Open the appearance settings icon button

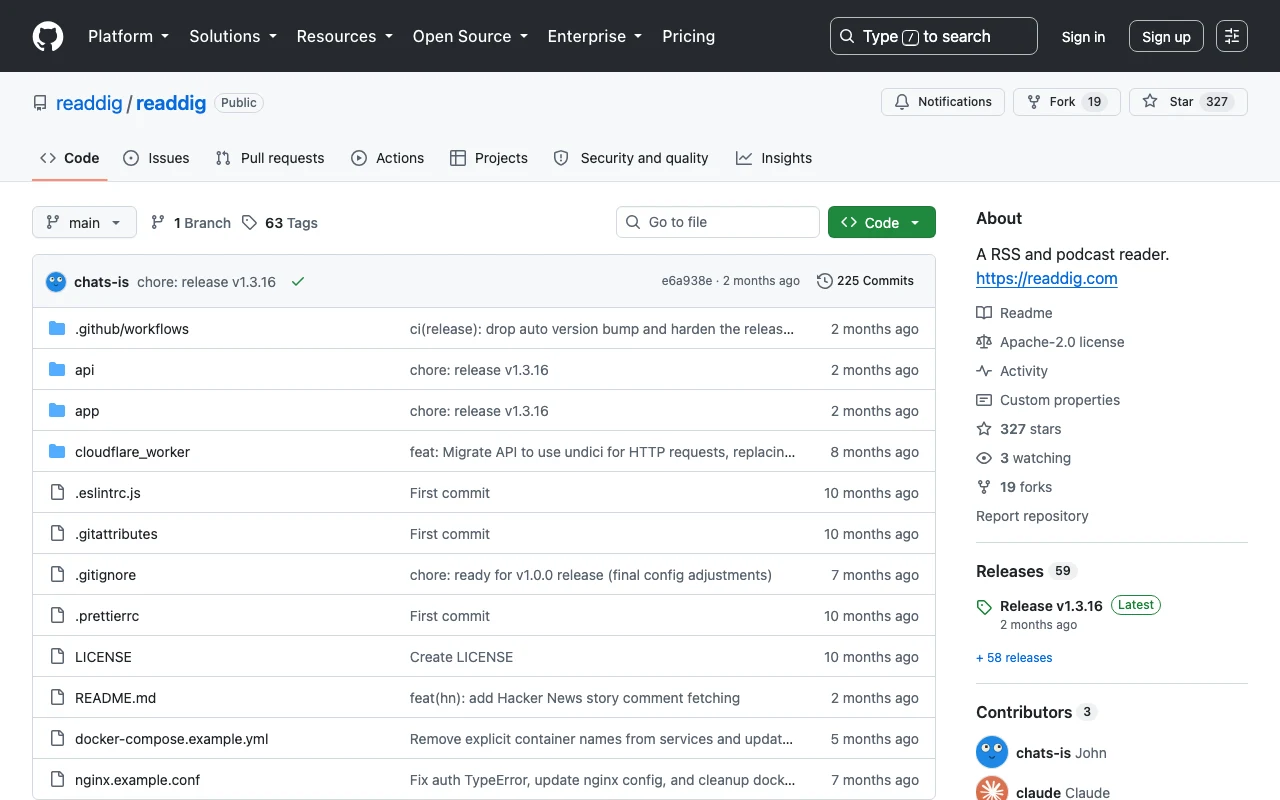1232,36
